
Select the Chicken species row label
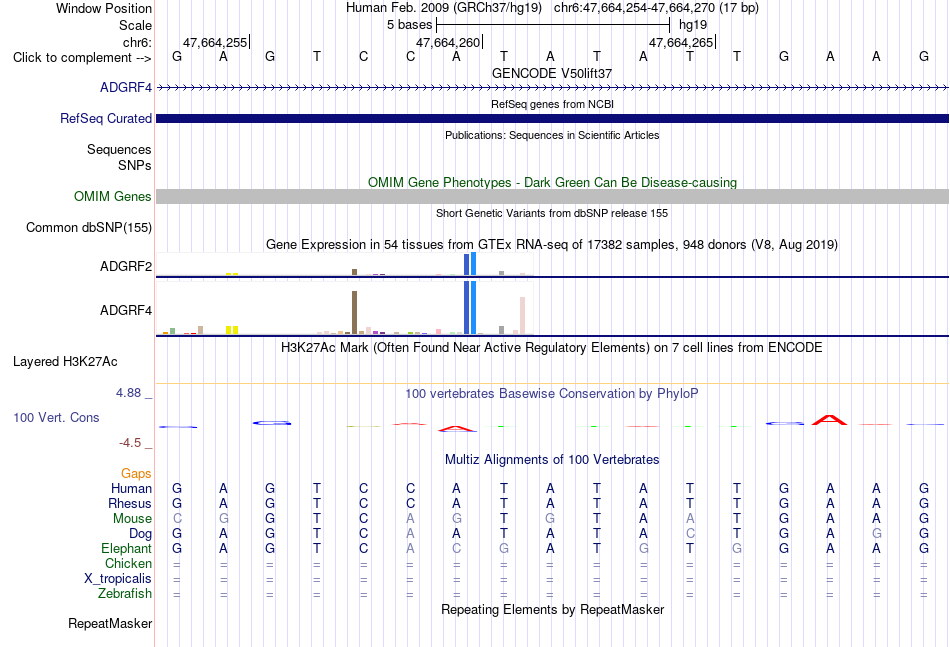[x=128, y=563]
